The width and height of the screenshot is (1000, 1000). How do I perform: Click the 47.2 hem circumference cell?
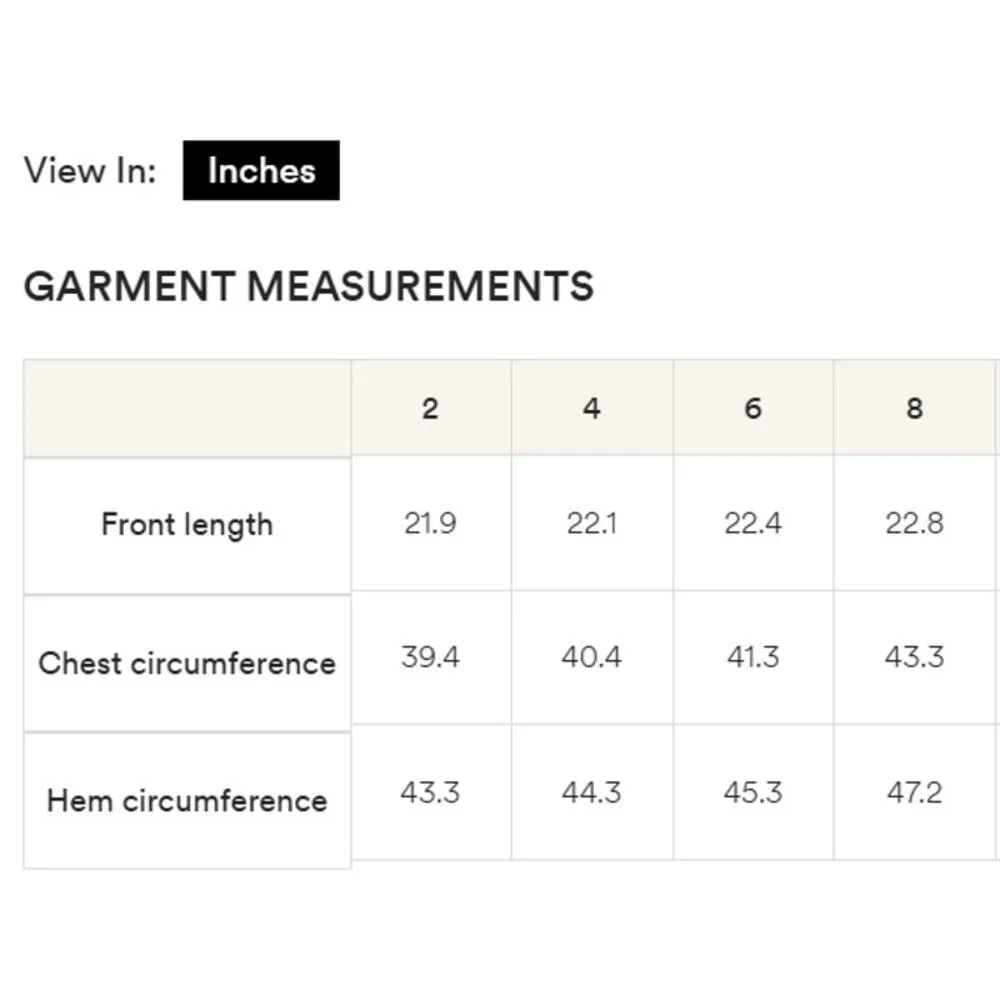coord(914,793)
